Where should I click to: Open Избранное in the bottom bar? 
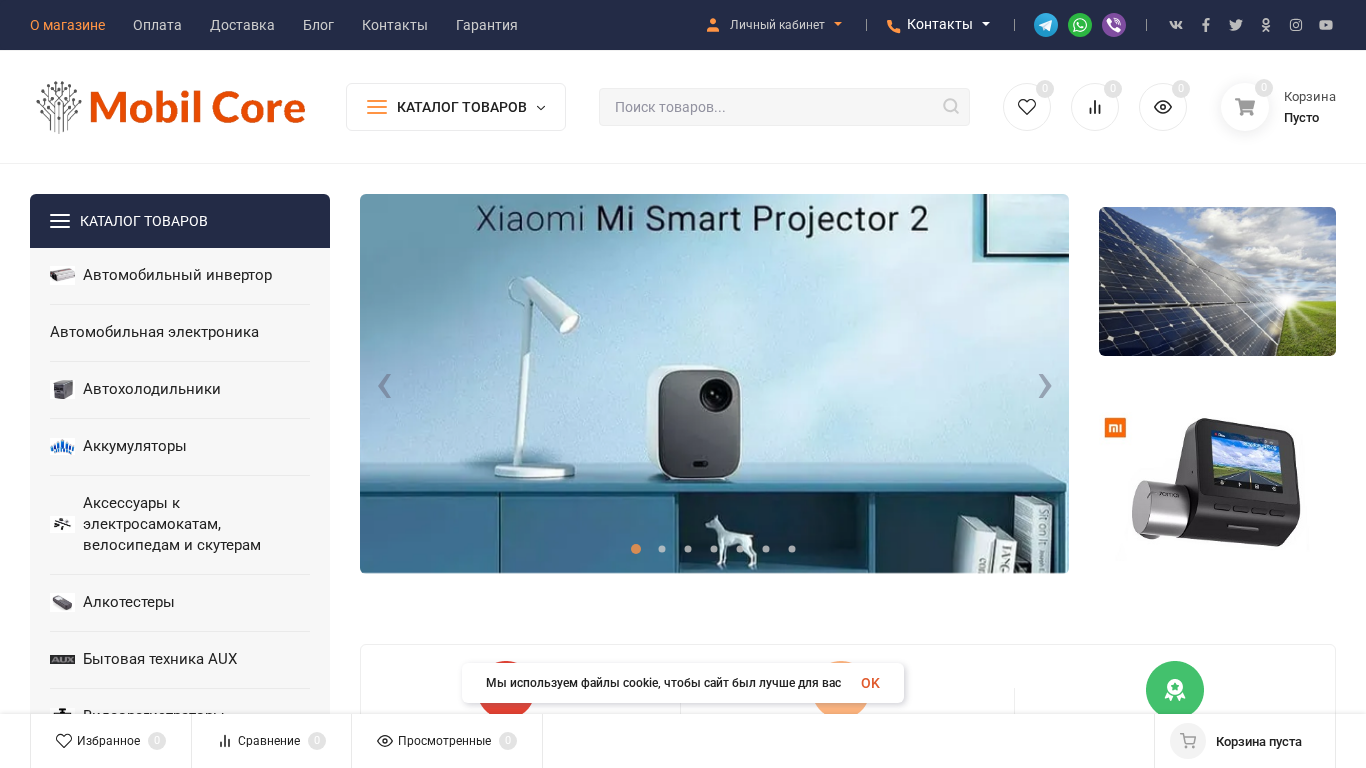(x=110, y=741)
